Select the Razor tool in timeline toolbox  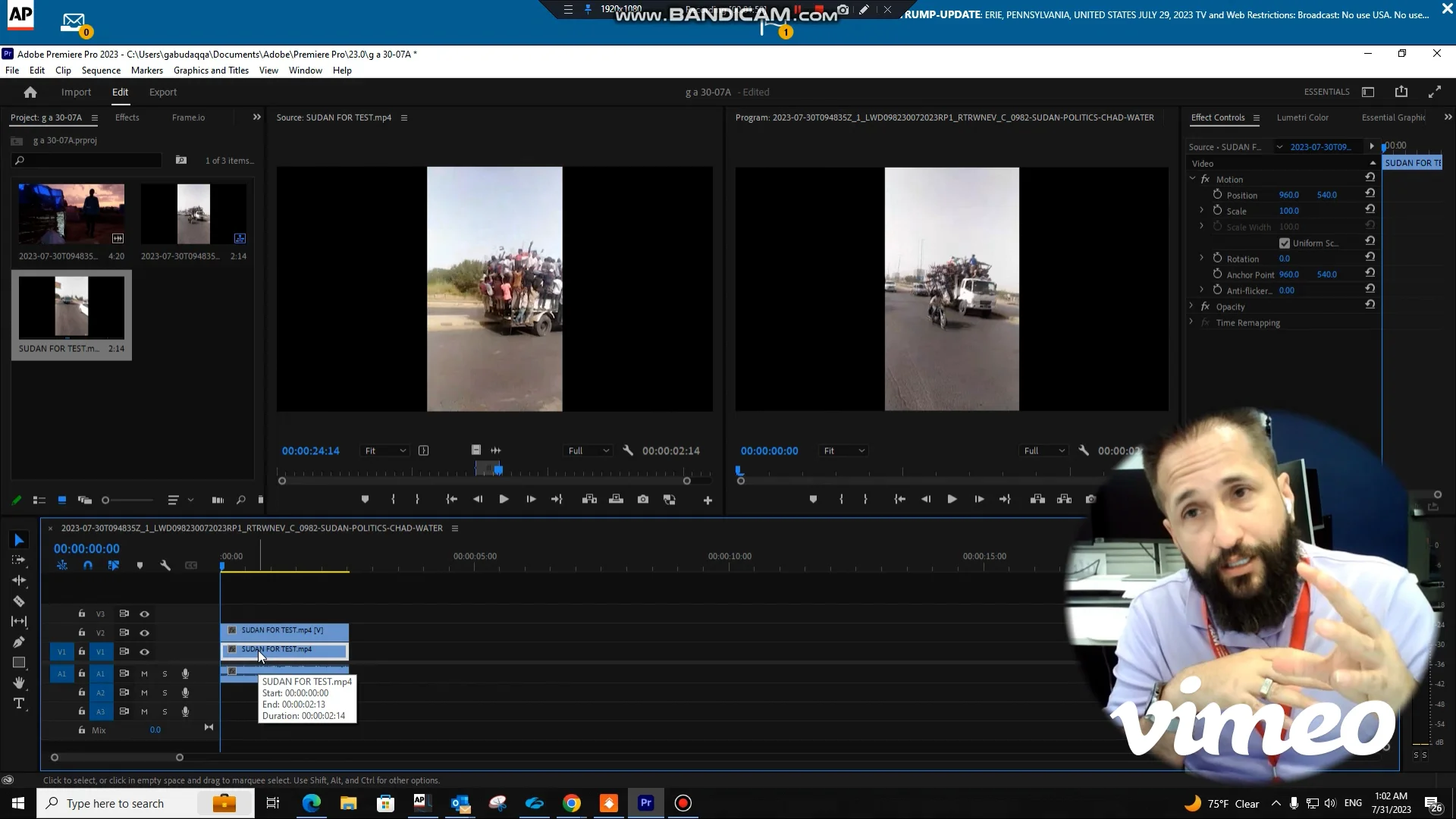[x=19, y=601]
